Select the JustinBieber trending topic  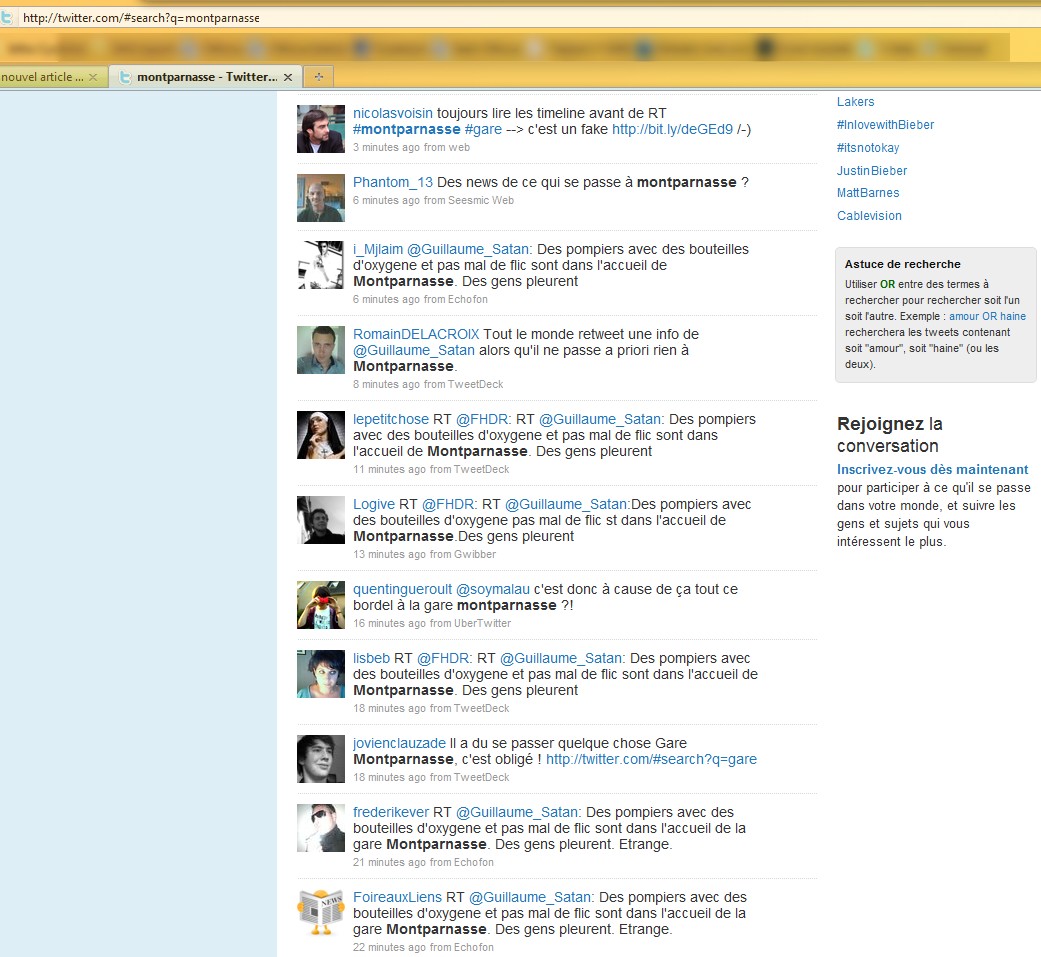click(872, 171)
